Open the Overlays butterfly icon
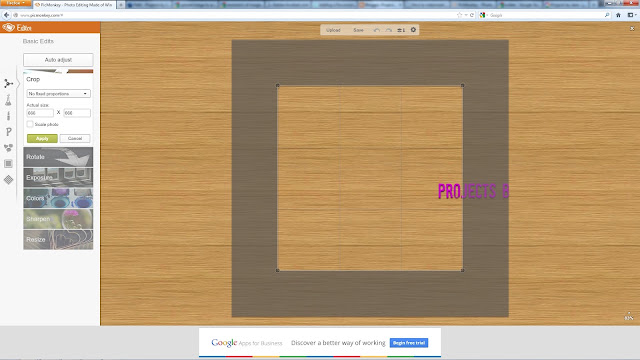This screenshot has width=640, height=360. tap(8, 148)
